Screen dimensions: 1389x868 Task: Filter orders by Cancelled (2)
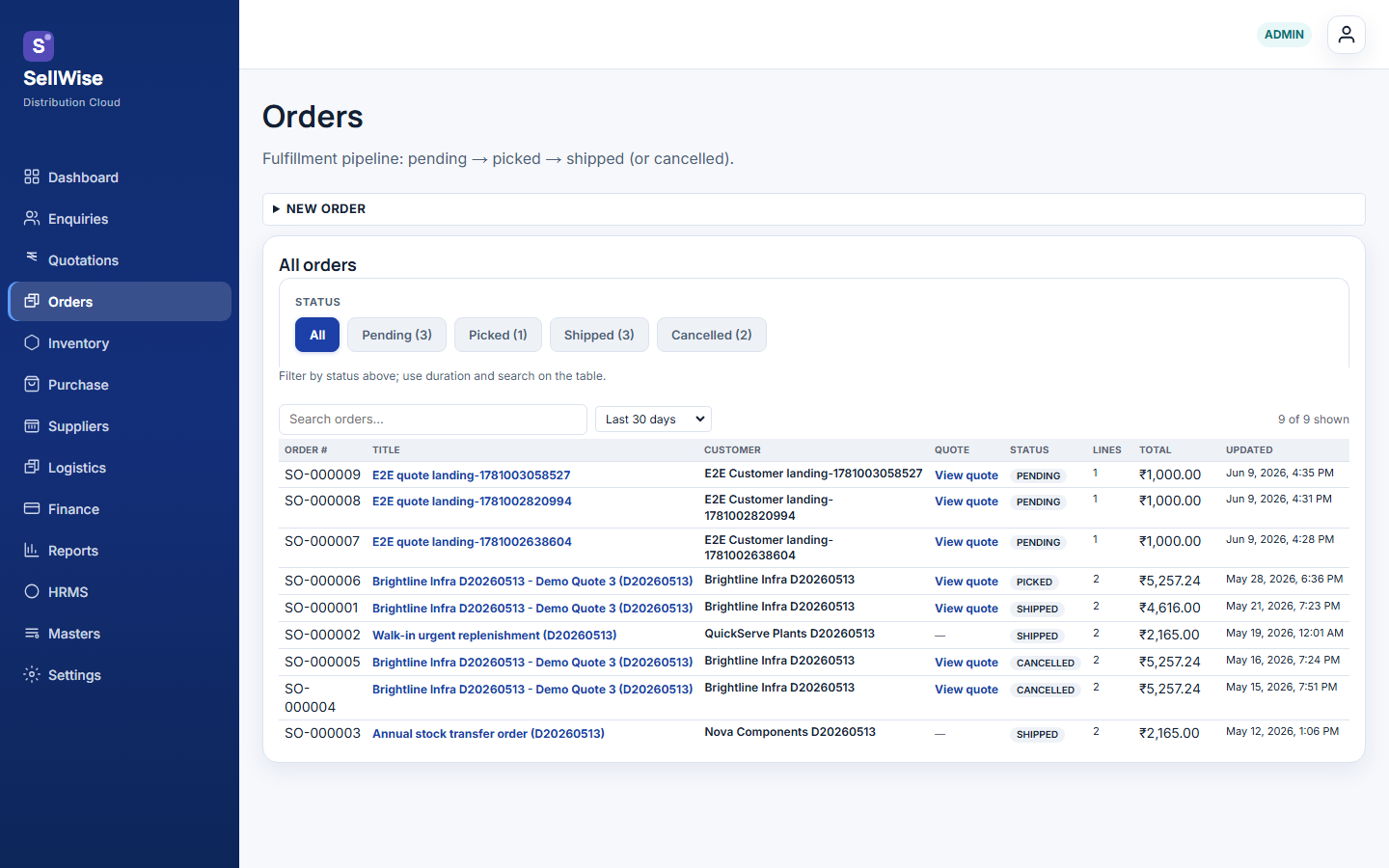[712, 335]
